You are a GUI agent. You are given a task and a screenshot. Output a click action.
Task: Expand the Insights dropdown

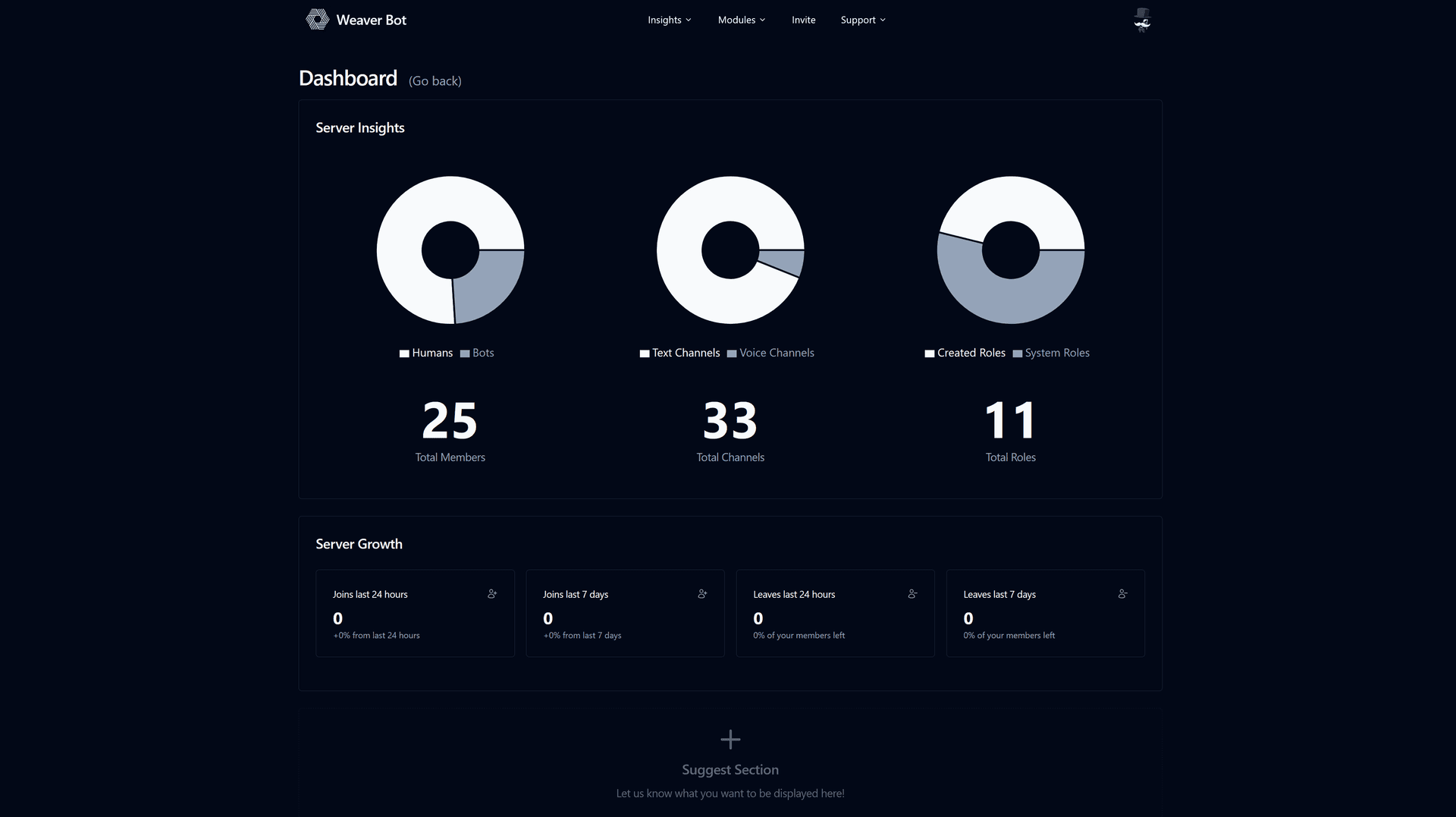click(x=669, y=20)
